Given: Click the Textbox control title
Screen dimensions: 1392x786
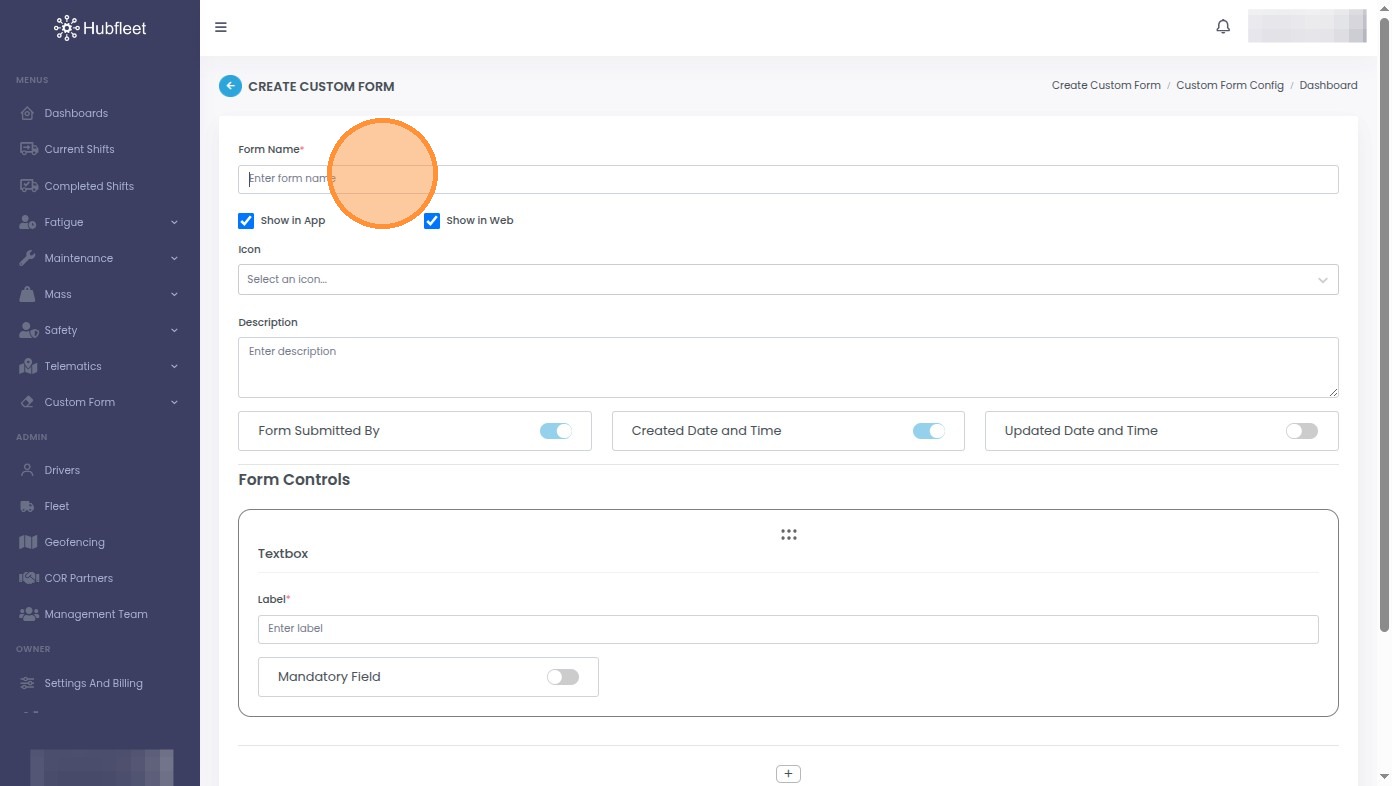Looking at the screenshot, I should pos(283,554).
